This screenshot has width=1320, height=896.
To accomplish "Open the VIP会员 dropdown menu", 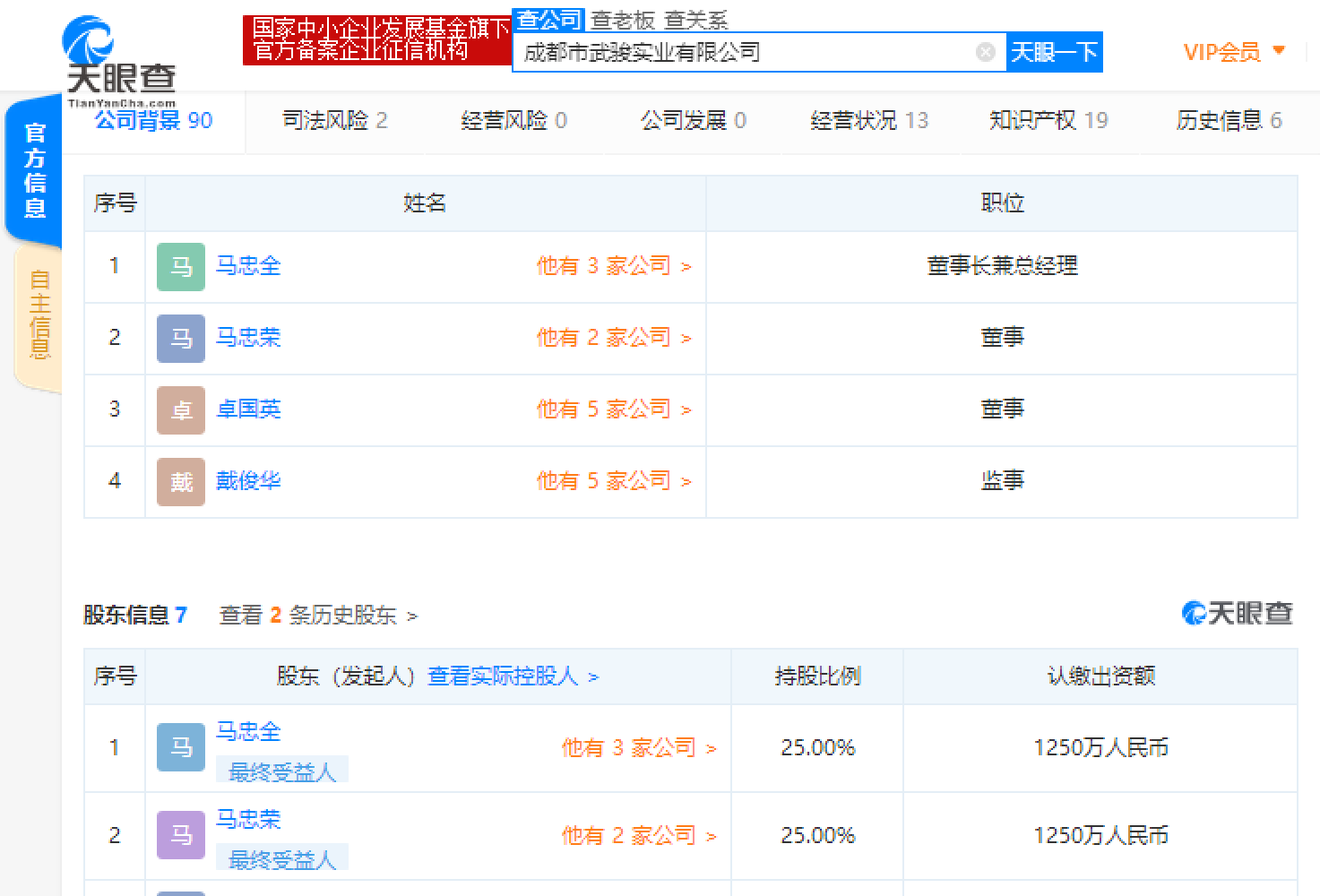I will click(x=1234, y=52).
